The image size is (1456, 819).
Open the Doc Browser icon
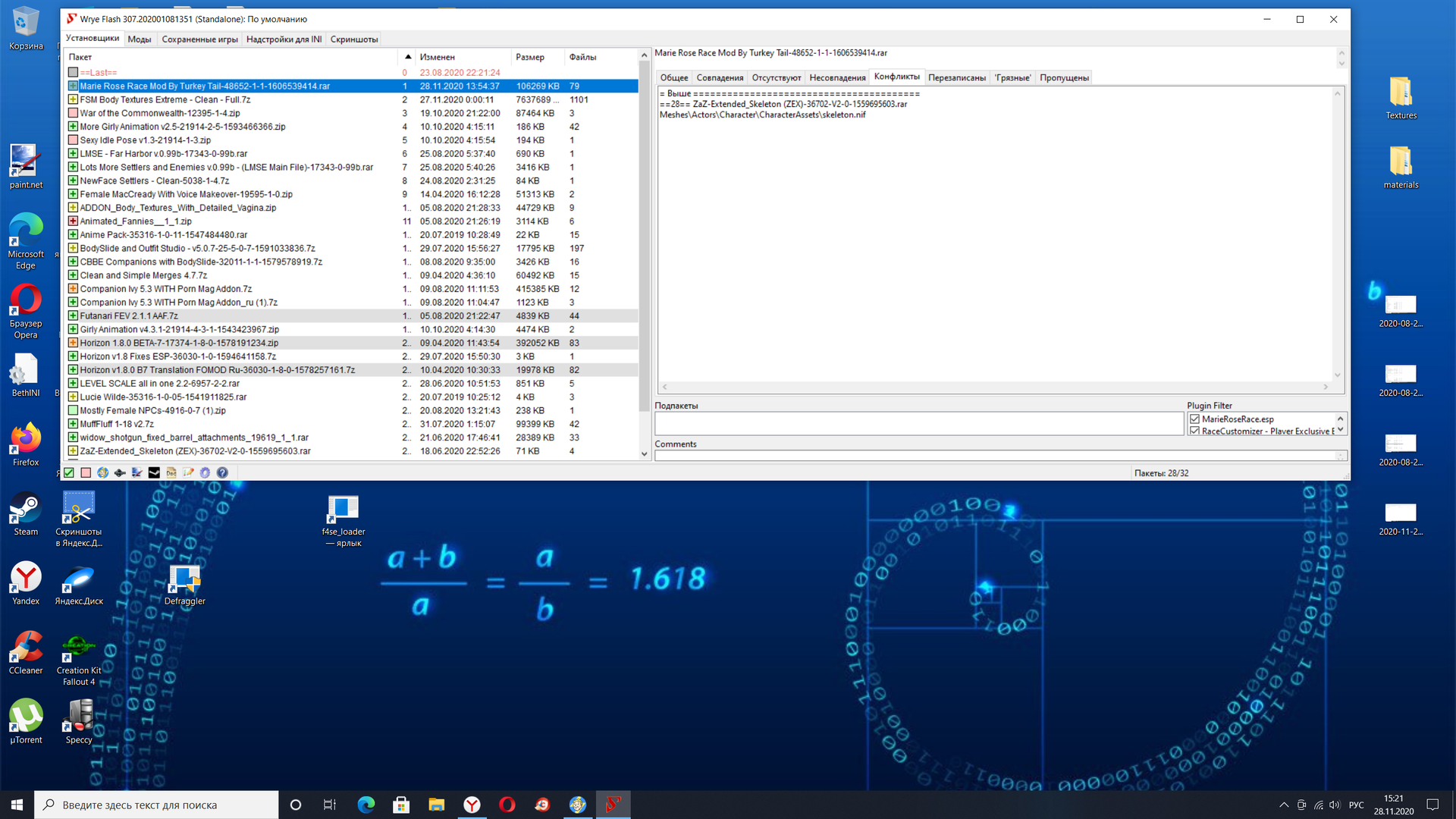pos(171,472)
